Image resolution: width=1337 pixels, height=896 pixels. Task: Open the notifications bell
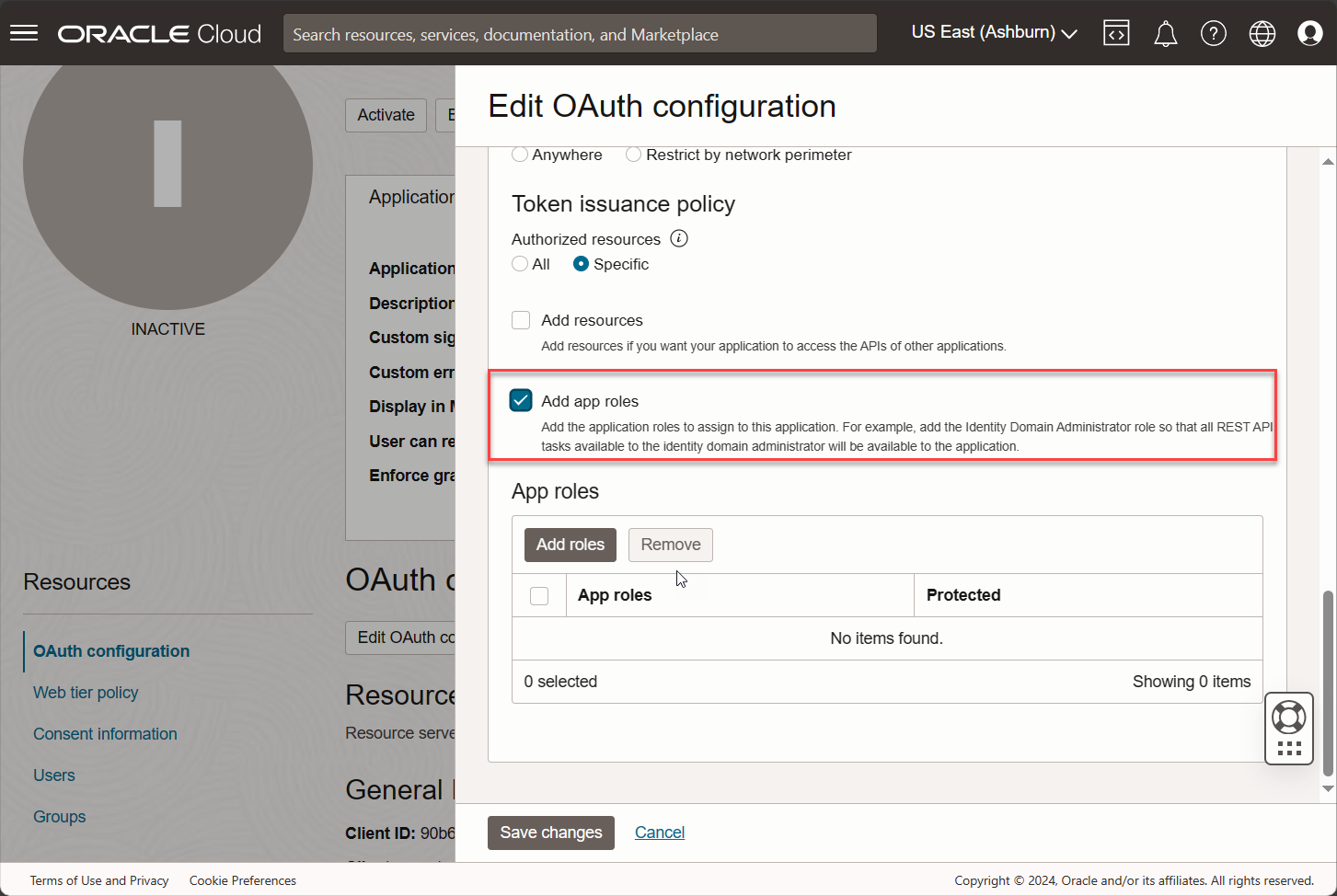pyautogui.click(x=1165, y=33)
